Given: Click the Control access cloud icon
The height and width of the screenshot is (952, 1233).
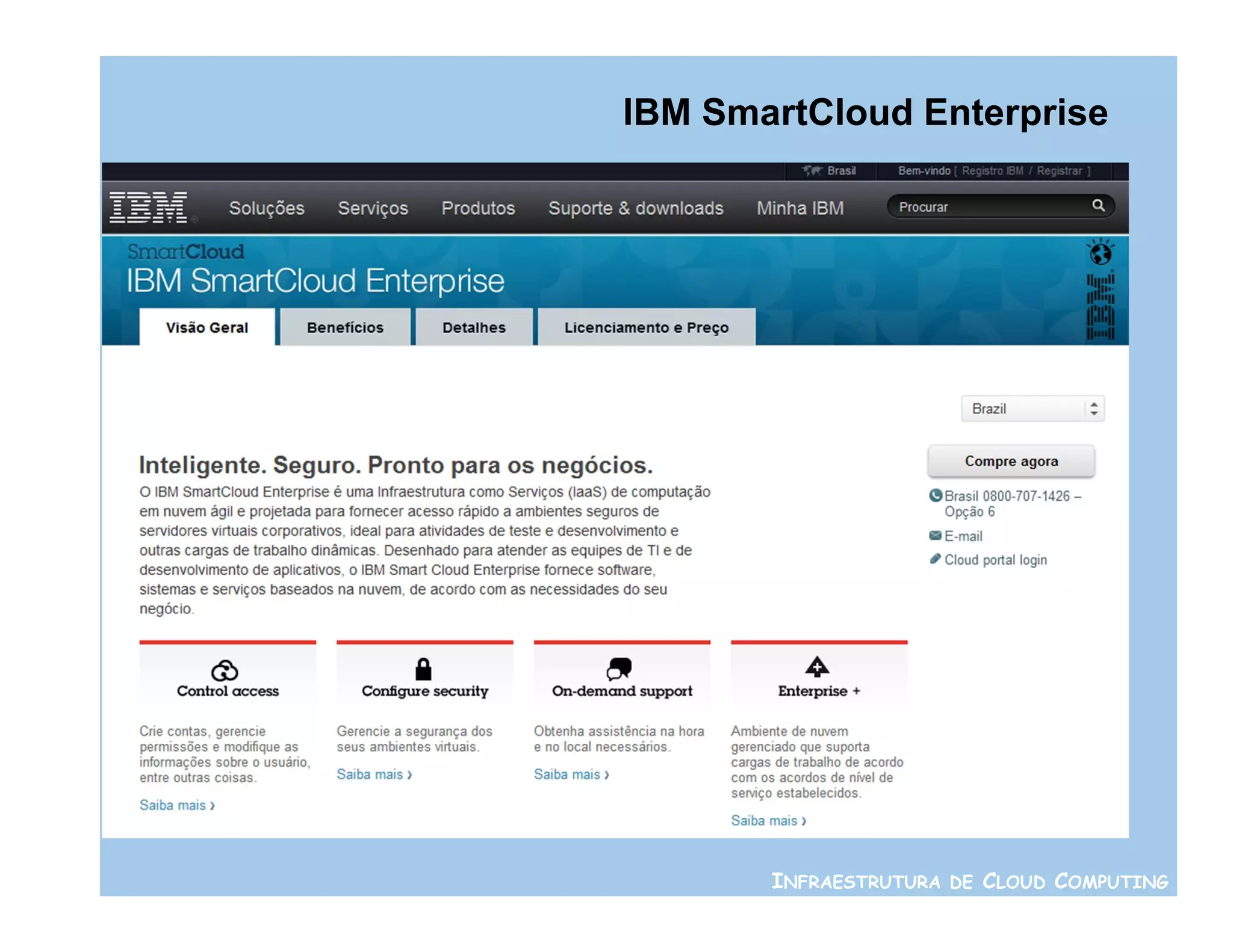Looking at the screenshot, I should (x=225, y=670).
